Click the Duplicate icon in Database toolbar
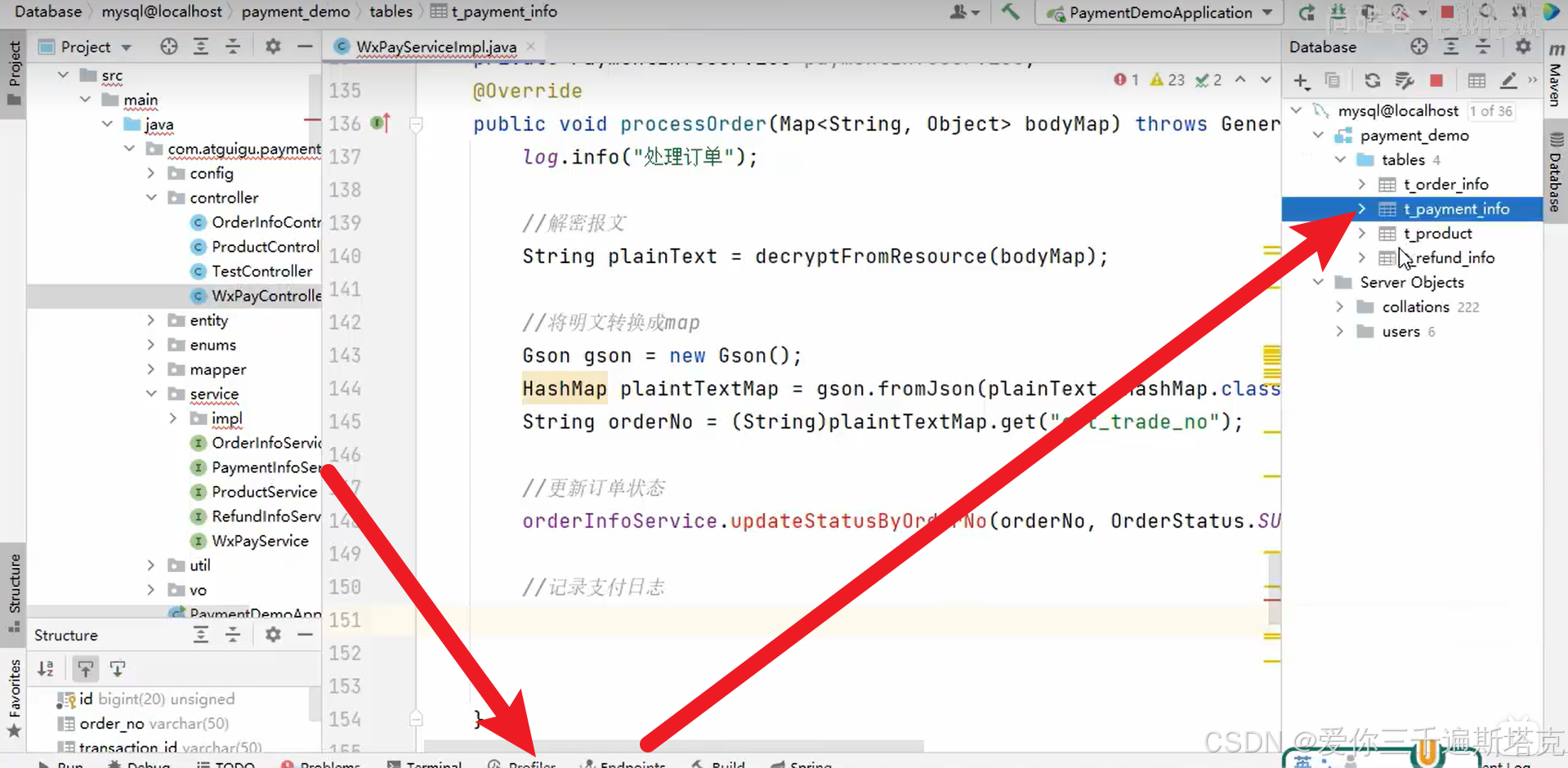Viewport: 1568px width, 768px height. [x=1332, y=80]
